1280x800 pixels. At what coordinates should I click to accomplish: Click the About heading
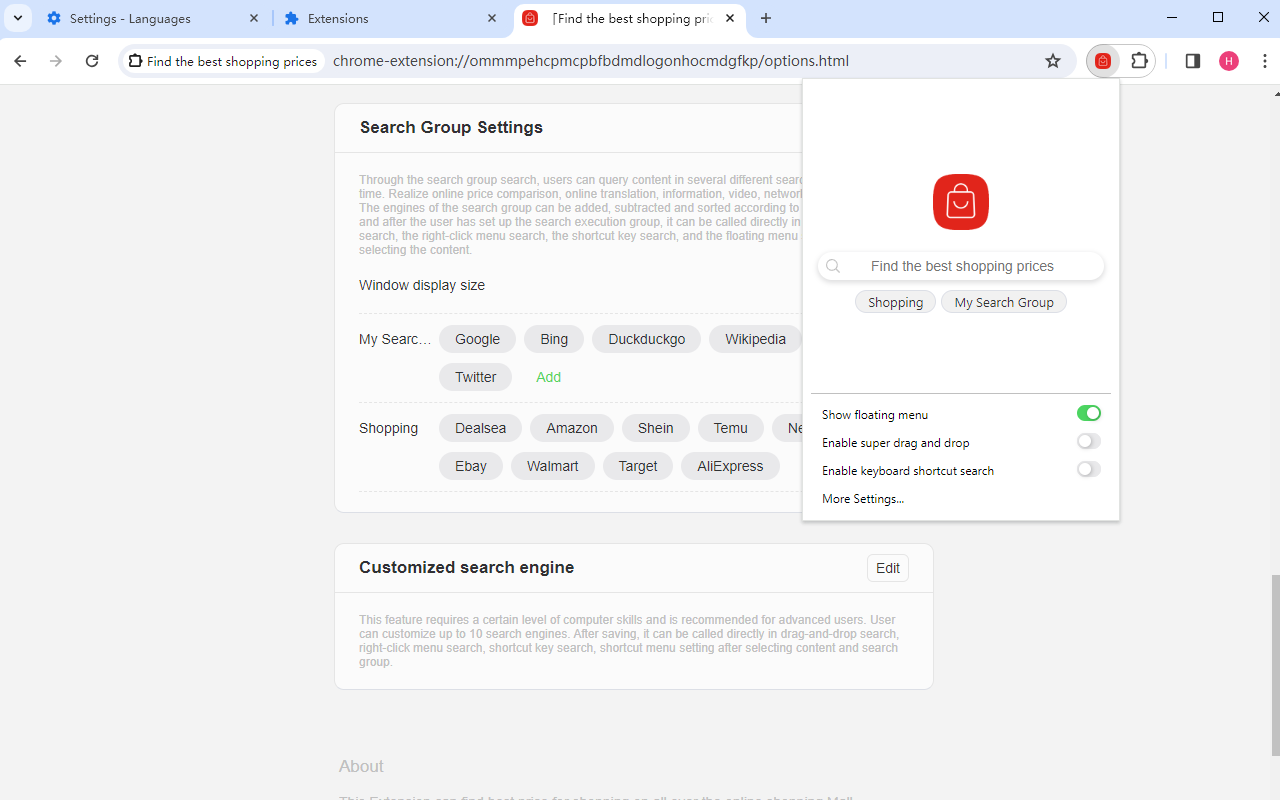[361, 766]
